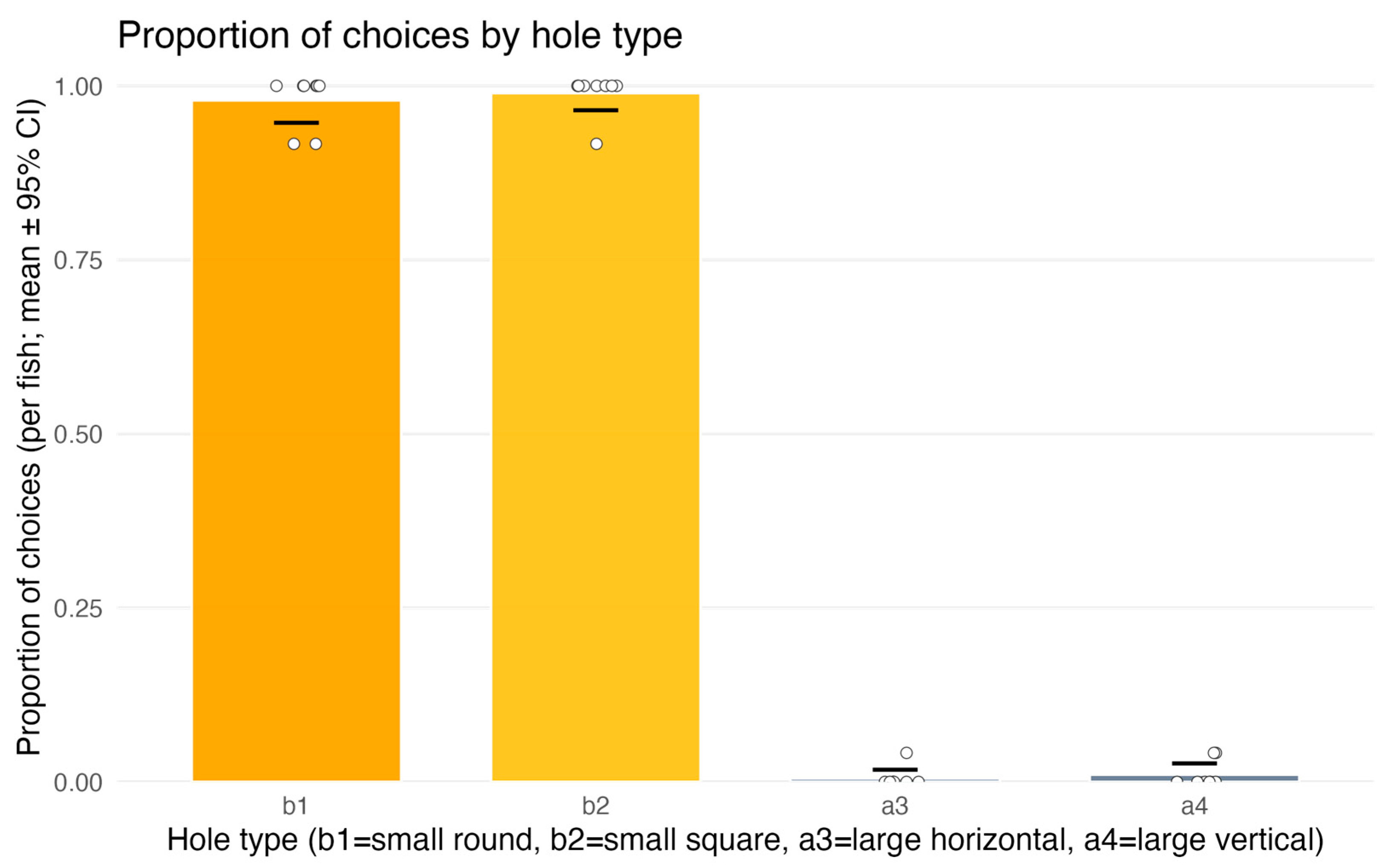The image size is (1391, 868).
Task: Click the black mean line on b2
Action: 595,110
